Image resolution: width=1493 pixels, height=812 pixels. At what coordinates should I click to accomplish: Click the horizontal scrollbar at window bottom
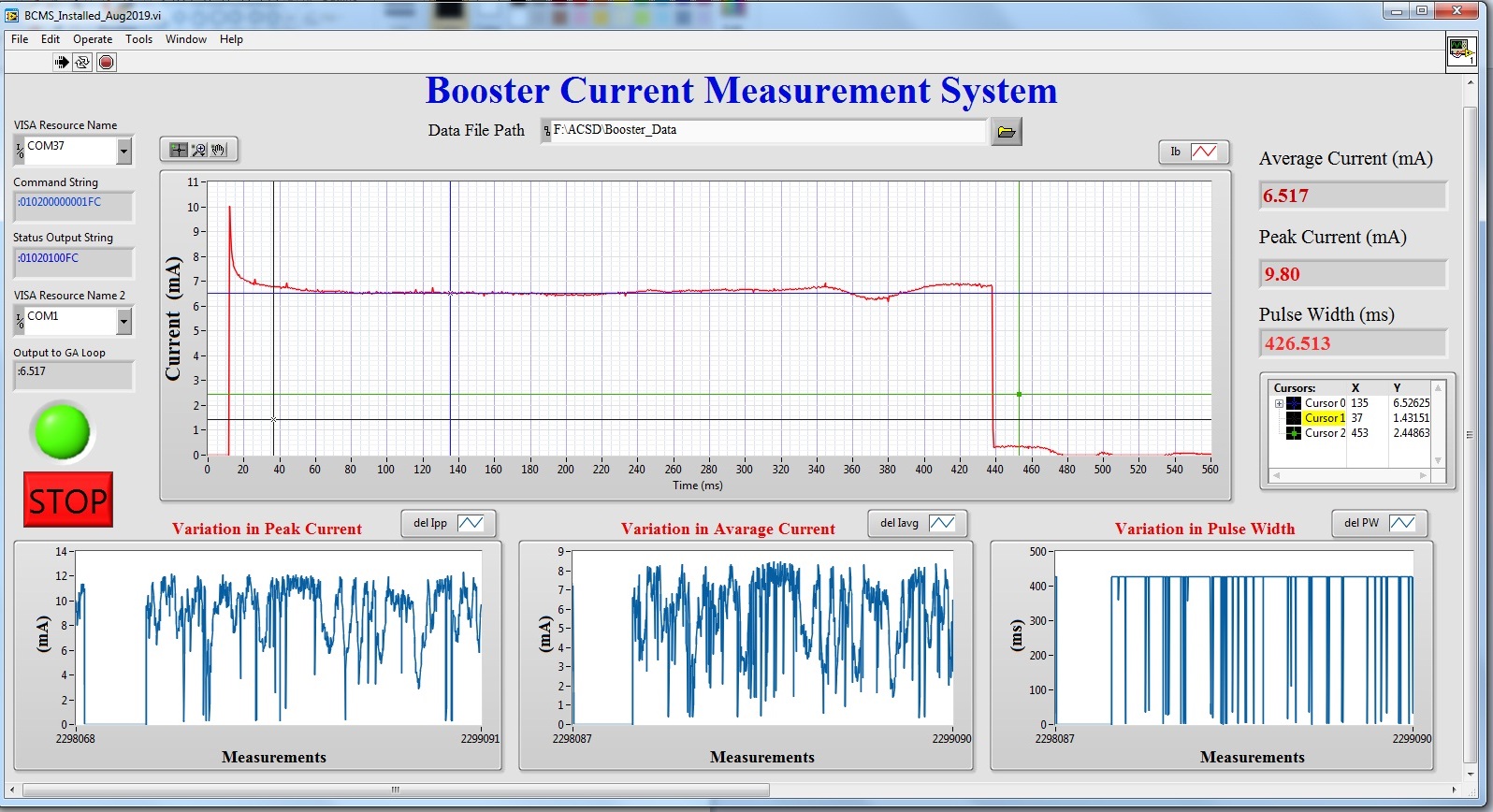[x=396, y=790]
